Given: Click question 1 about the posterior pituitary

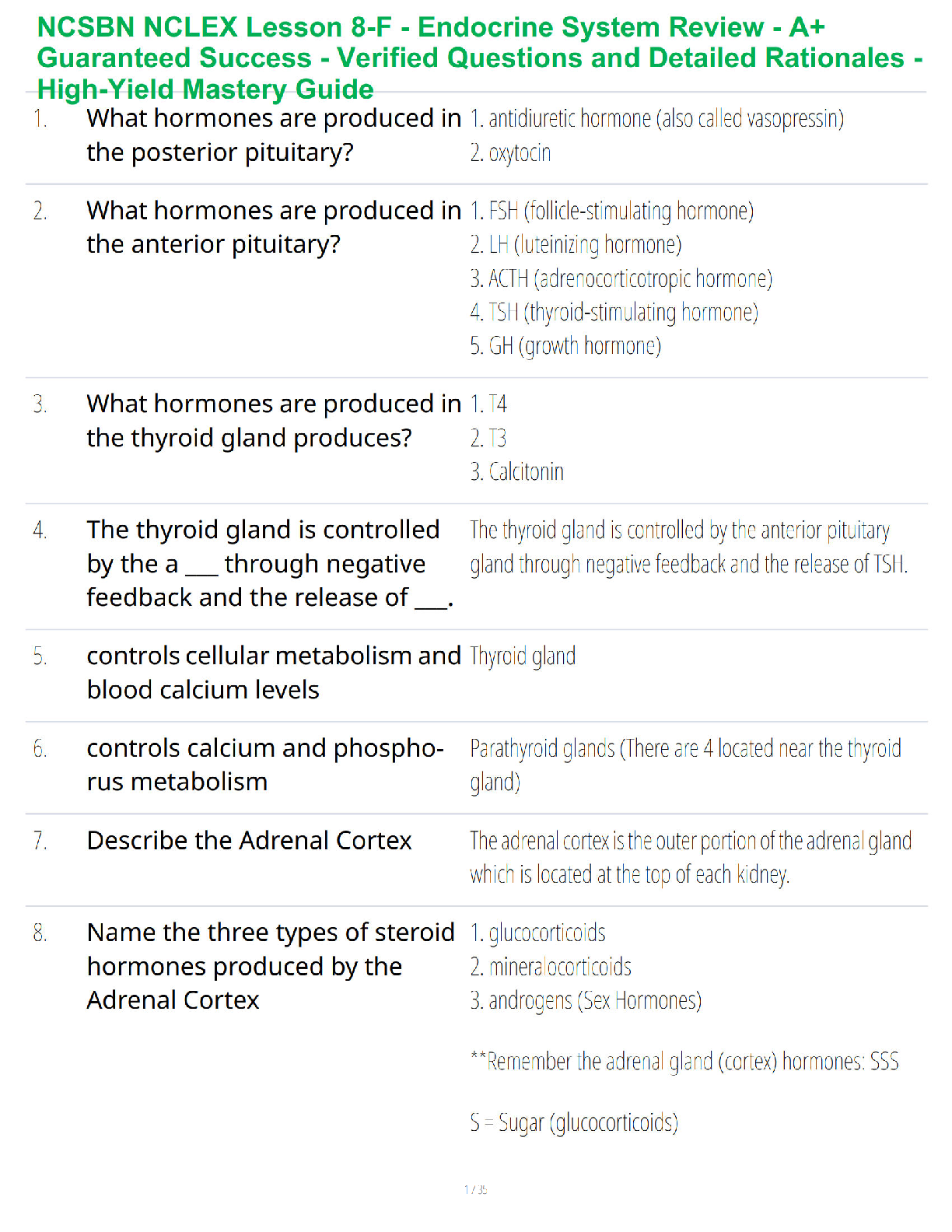Looking at the screenshot, I should (x=273, y=135).
